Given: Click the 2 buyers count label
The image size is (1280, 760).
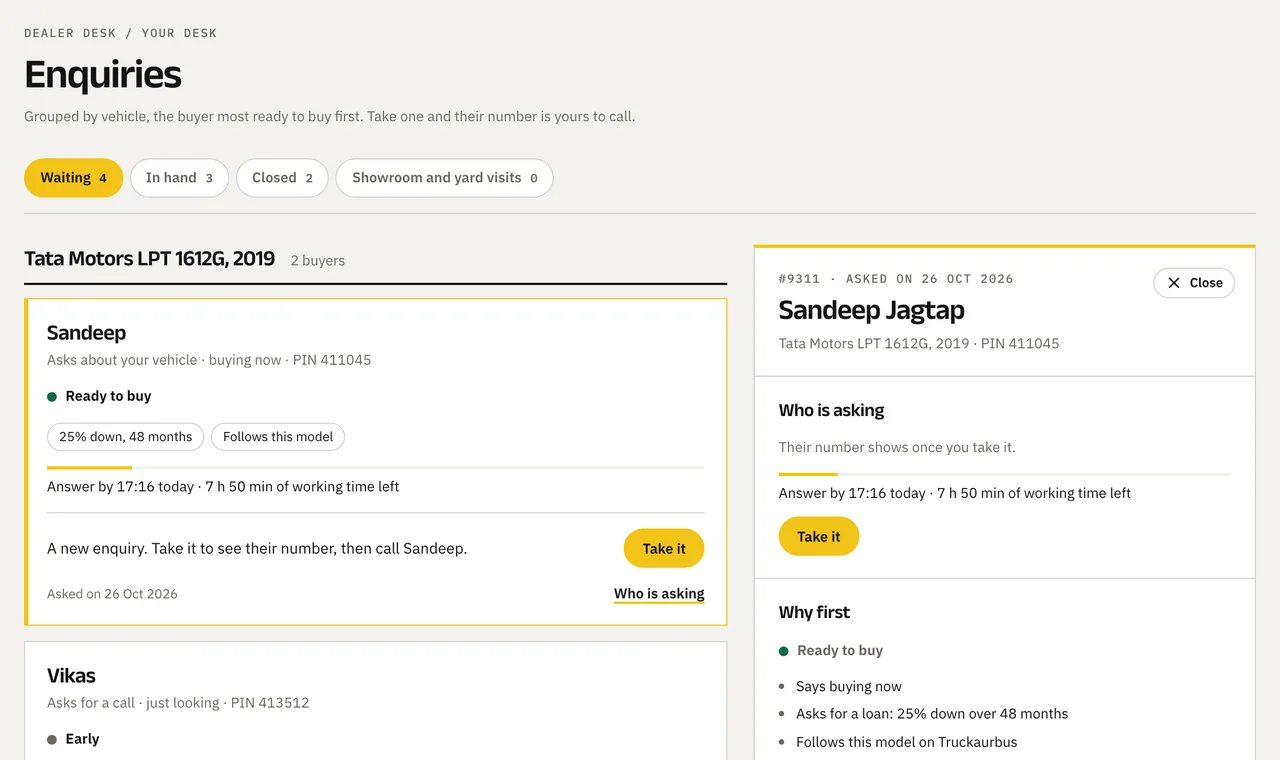Looking at the screenshot, I should 317,260.
